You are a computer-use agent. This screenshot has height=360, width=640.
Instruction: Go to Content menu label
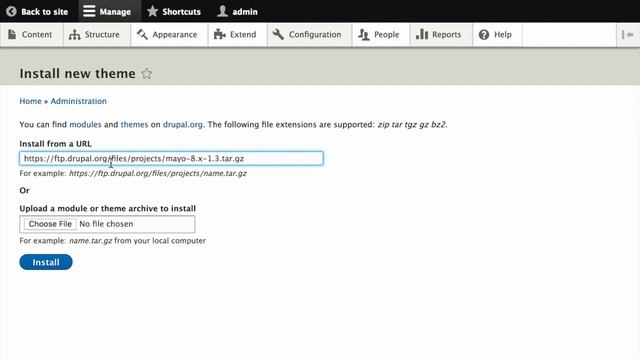[x=37, y=35]
